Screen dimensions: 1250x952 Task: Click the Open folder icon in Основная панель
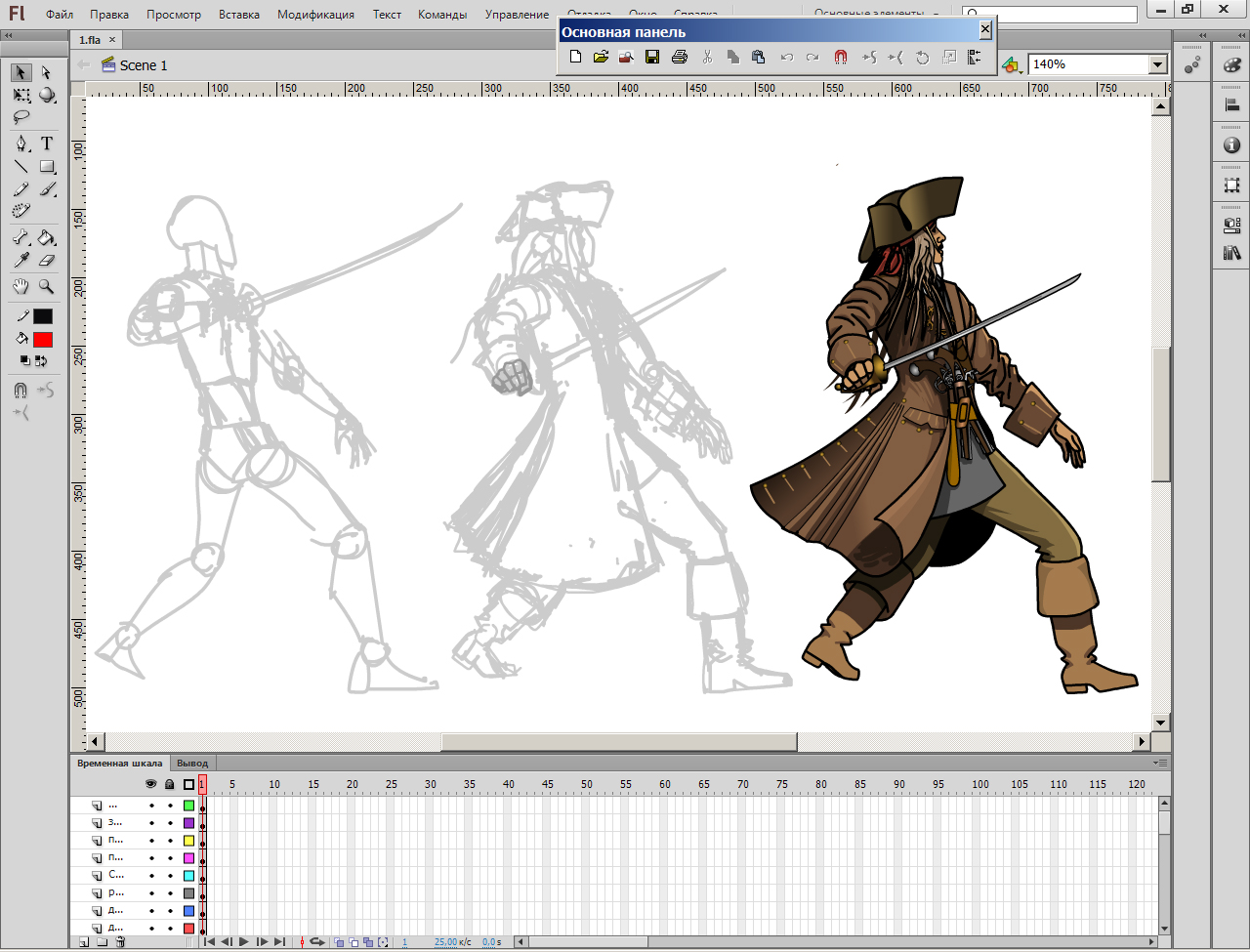tap(601, 58)
